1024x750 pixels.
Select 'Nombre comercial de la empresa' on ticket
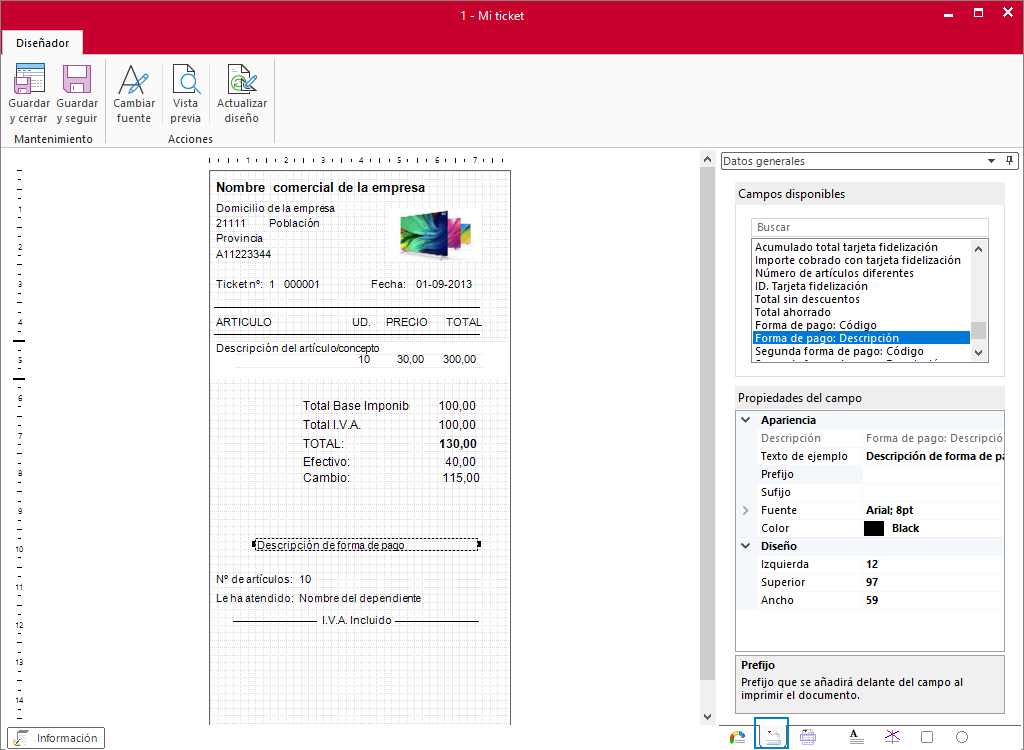click(321, 188)
